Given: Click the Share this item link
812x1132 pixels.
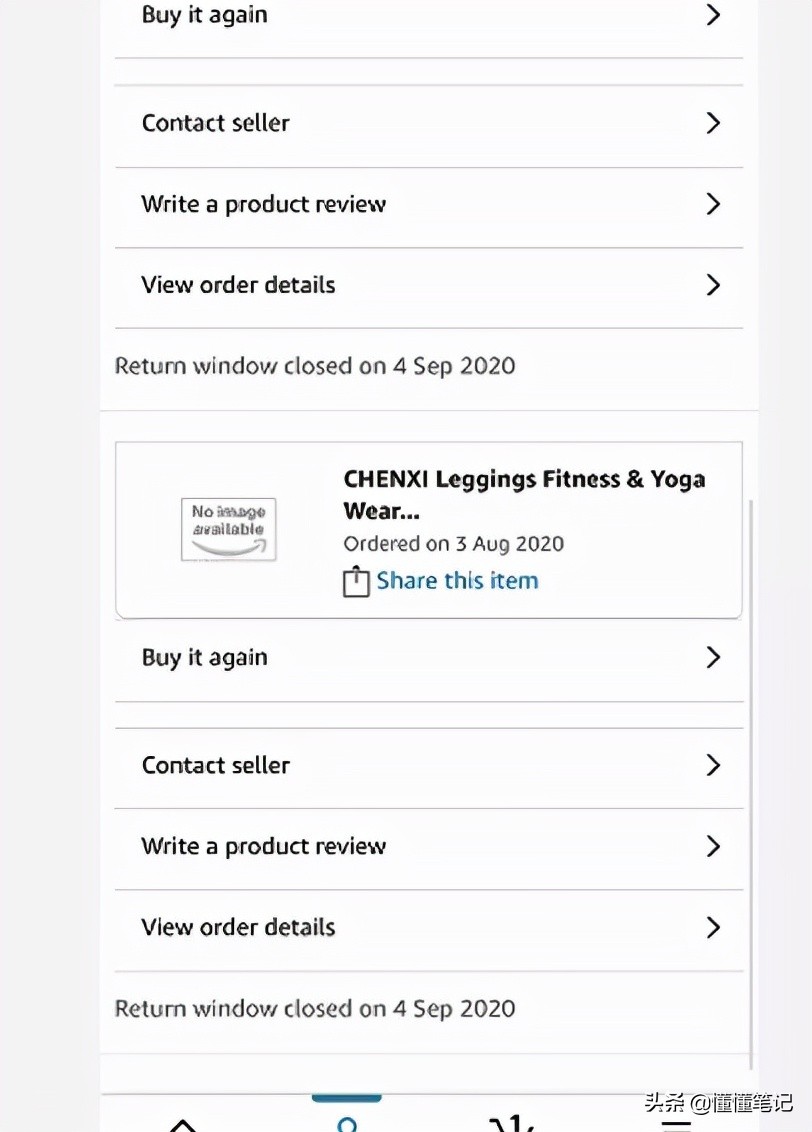Looking at the screenshot, I should click(457, 581).
